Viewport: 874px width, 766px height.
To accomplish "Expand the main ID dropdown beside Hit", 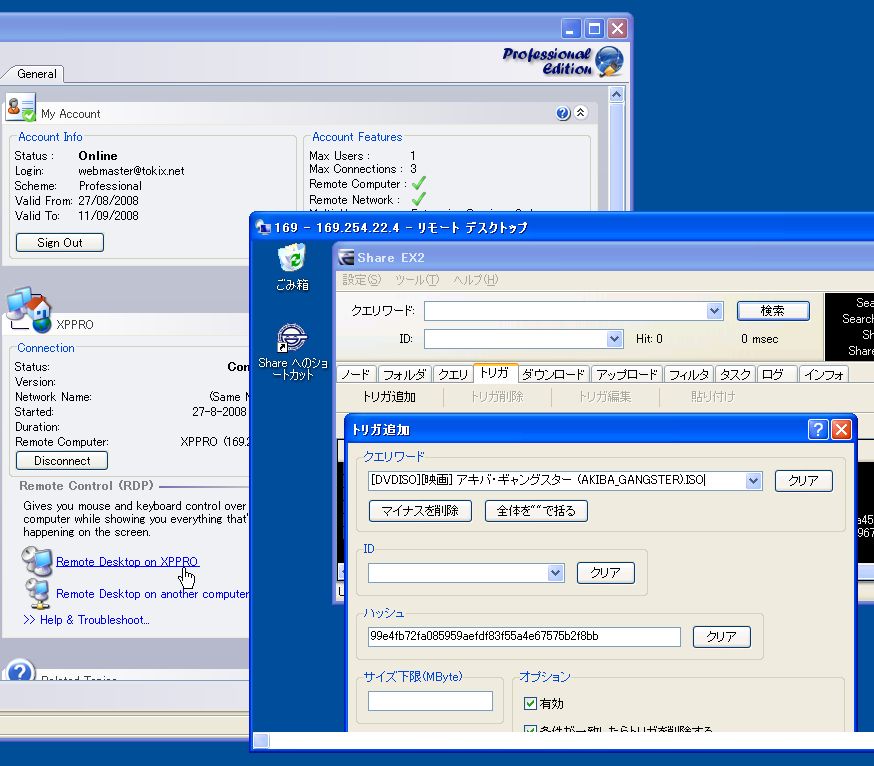I will click(614, 338).
